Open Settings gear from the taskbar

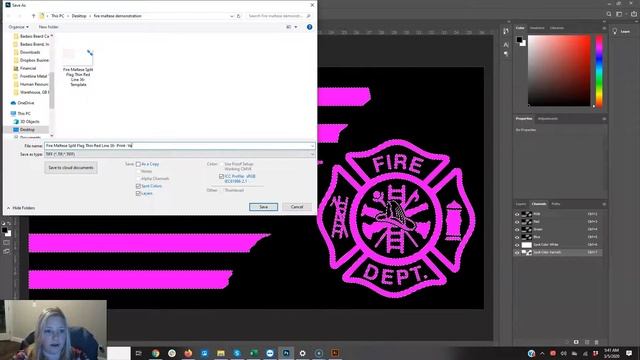click(x=302, y=353)
